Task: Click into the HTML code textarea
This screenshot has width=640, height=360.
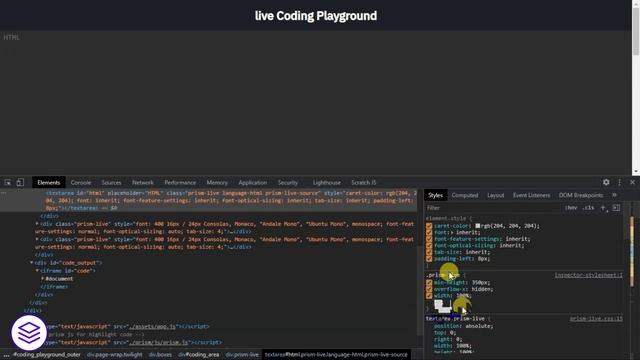Action: click(x=316, y=102)
